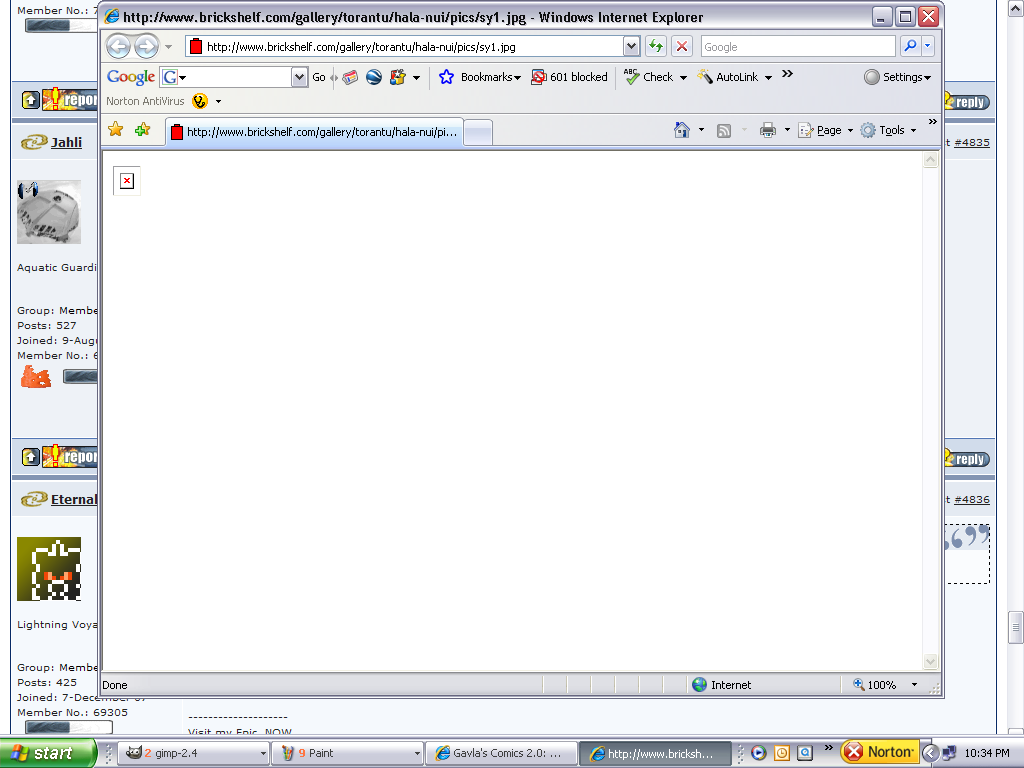The image size is (1024, 768).
Task: Click the browser Forward arrow button
Action: pyautogui.click(x=146, y=46)
